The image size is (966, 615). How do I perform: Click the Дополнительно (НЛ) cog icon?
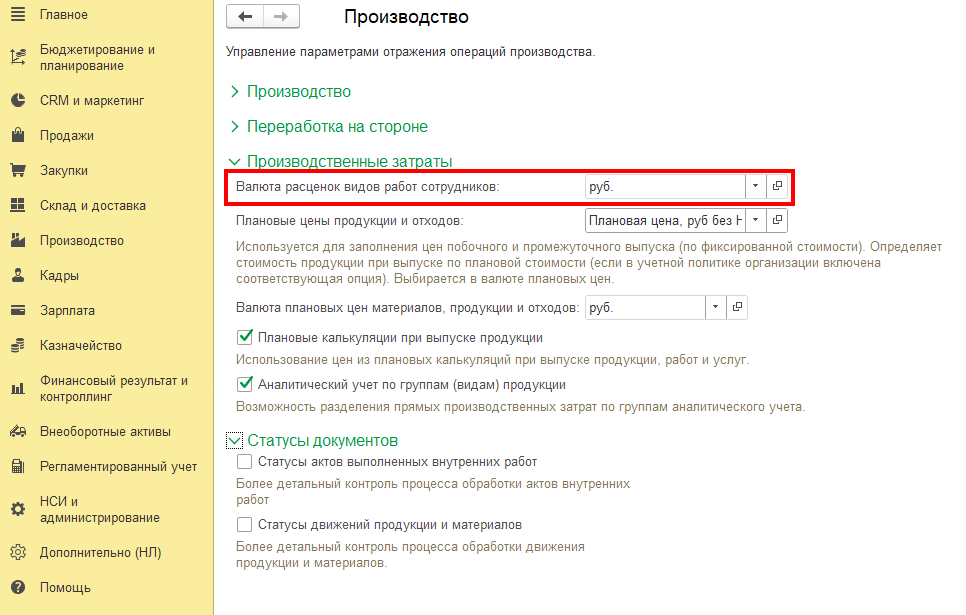point(18,552)
